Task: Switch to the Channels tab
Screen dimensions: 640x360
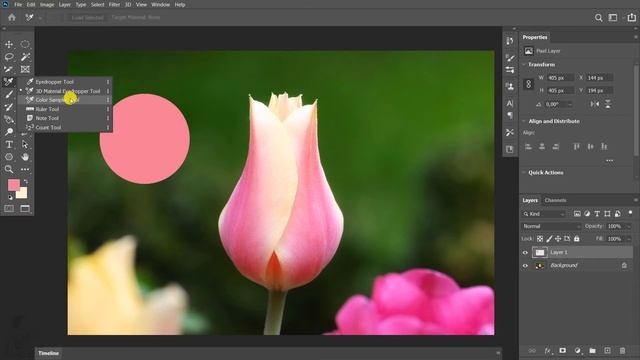Action: click(x=555, y=200)
